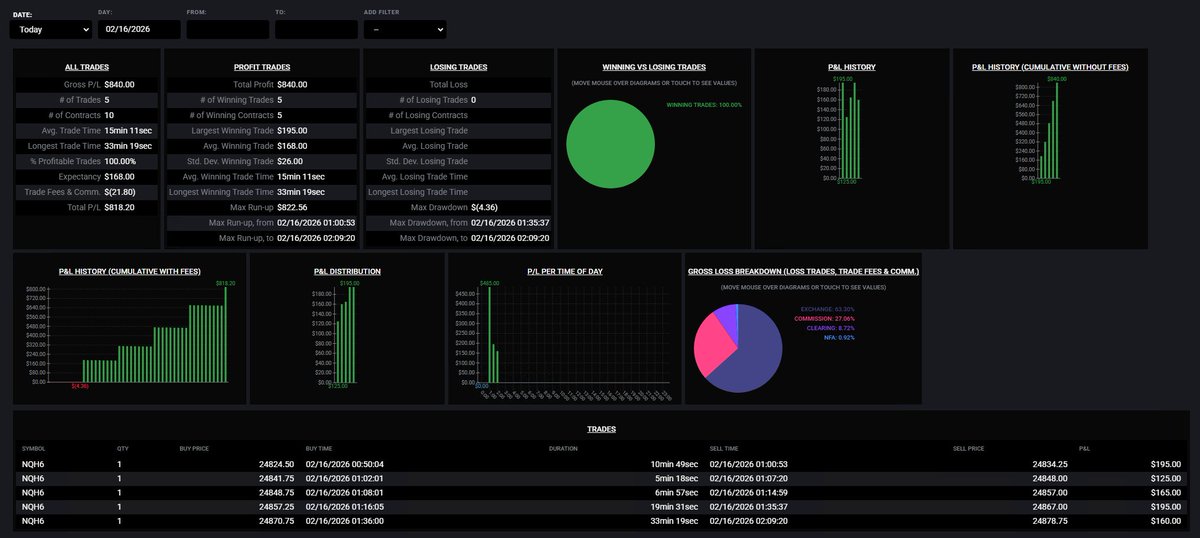This screenshot has width=1200, height=538.
Task: Focus the empty To input field
Action: 316,30
